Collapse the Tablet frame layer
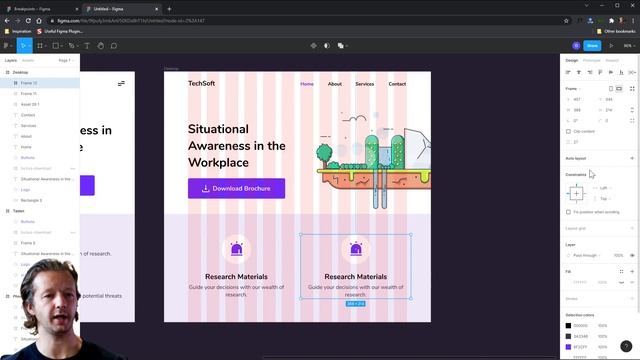The height and width of the screenshot is (360, 640). point(7,211)
